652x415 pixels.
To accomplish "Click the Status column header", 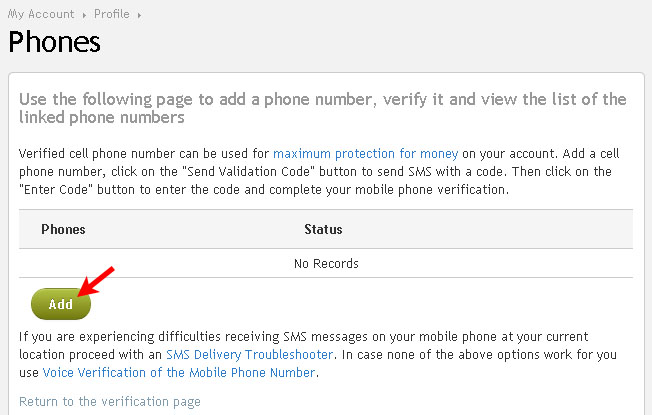I will [323, 229].
